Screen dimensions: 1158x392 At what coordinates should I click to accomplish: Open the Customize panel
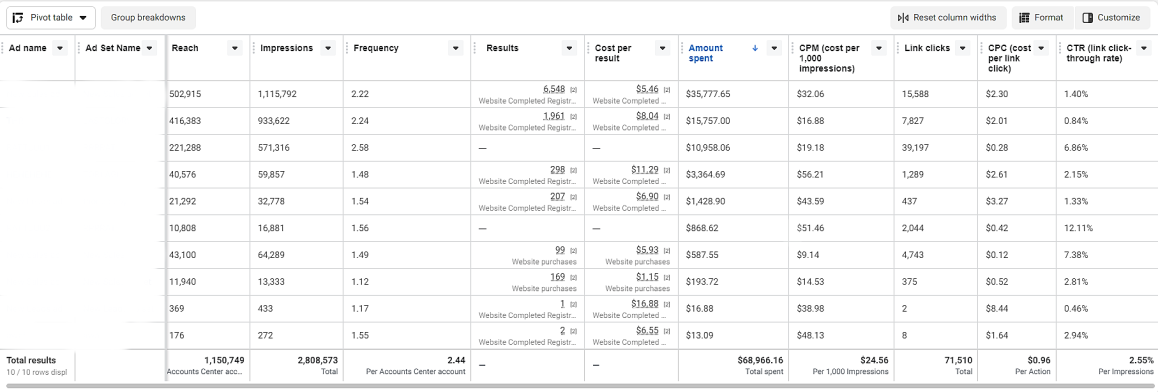[1111, 18]
